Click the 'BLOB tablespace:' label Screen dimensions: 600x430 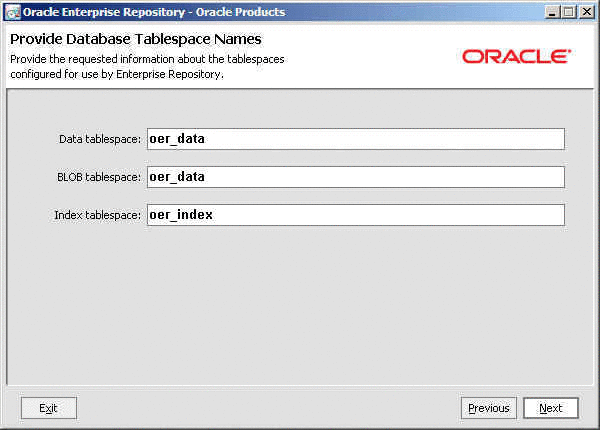click(99, 177)
